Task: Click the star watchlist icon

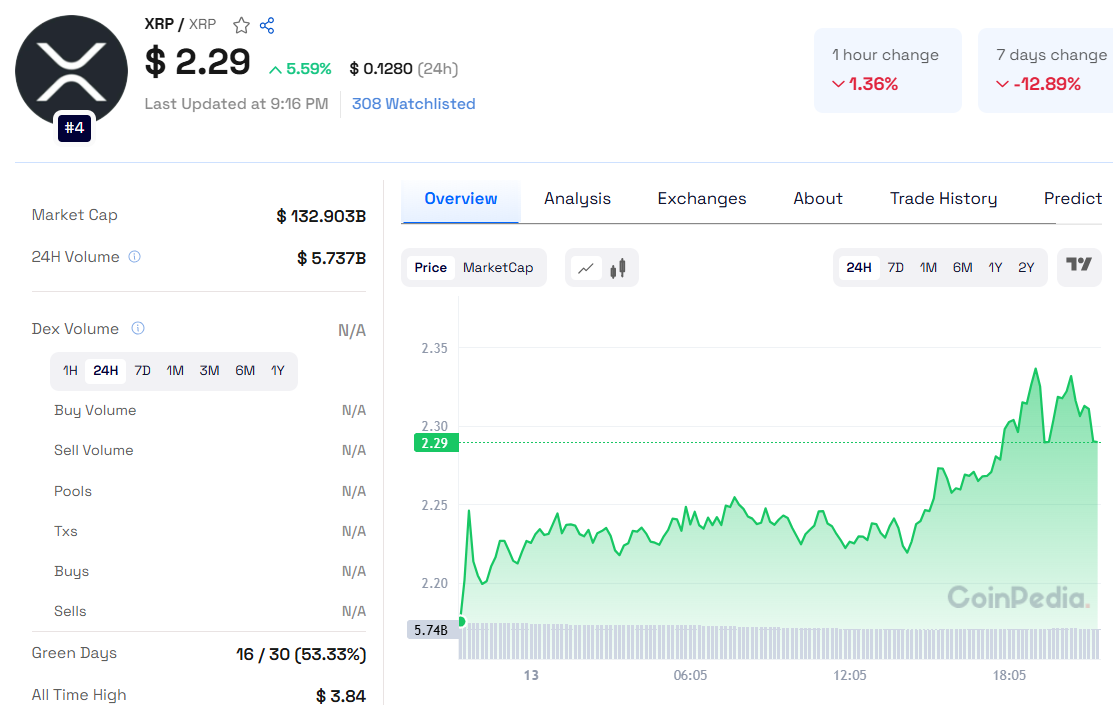Action: (x=241, y=26)
